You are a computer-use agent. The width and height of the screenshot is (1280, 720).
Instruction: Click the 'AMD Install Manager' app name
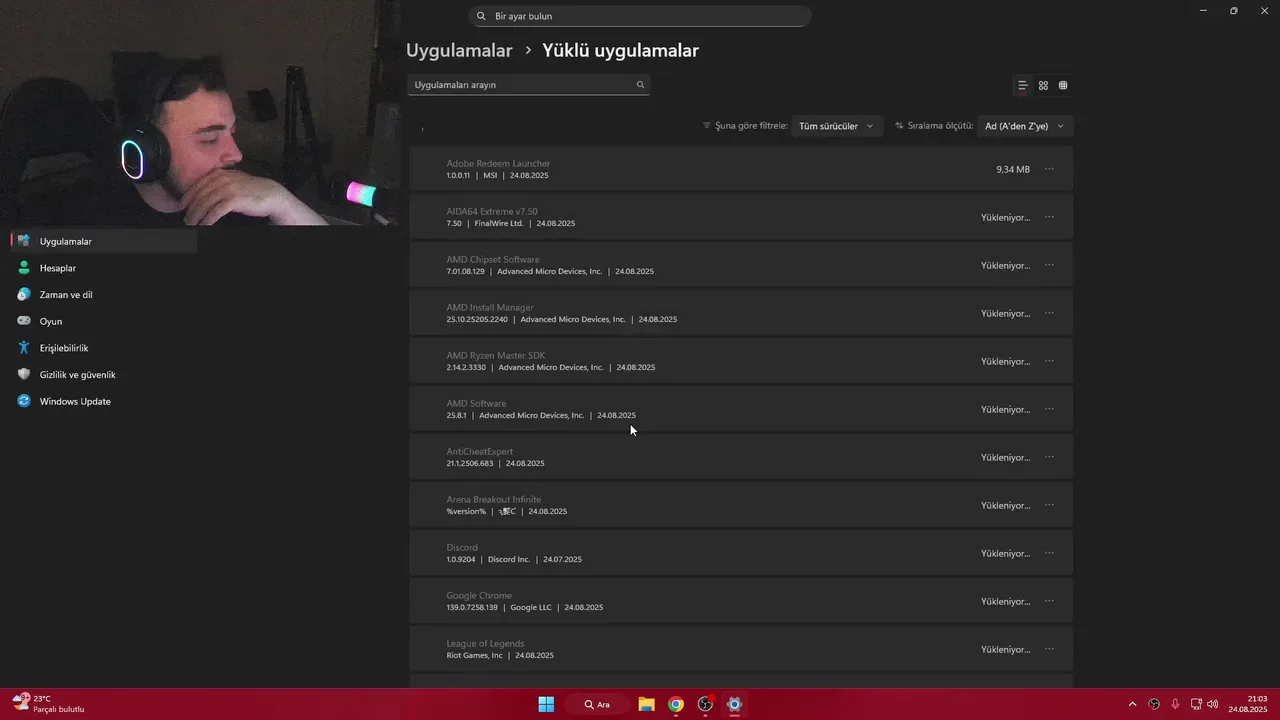pos(490,307)
